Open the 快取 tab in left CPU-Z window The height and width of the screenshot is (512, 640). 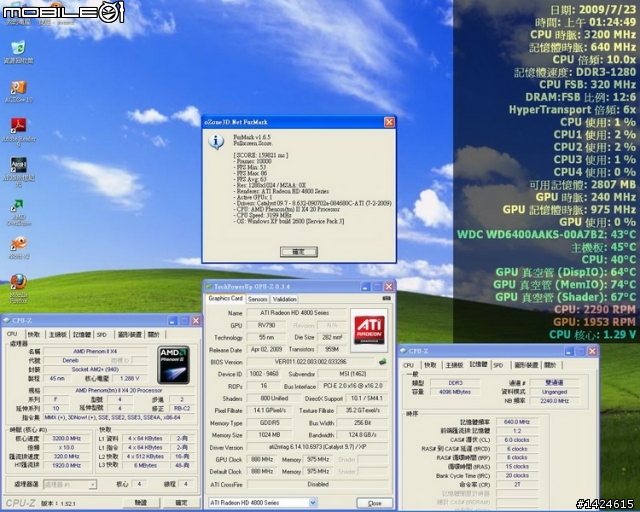point(34,335)
